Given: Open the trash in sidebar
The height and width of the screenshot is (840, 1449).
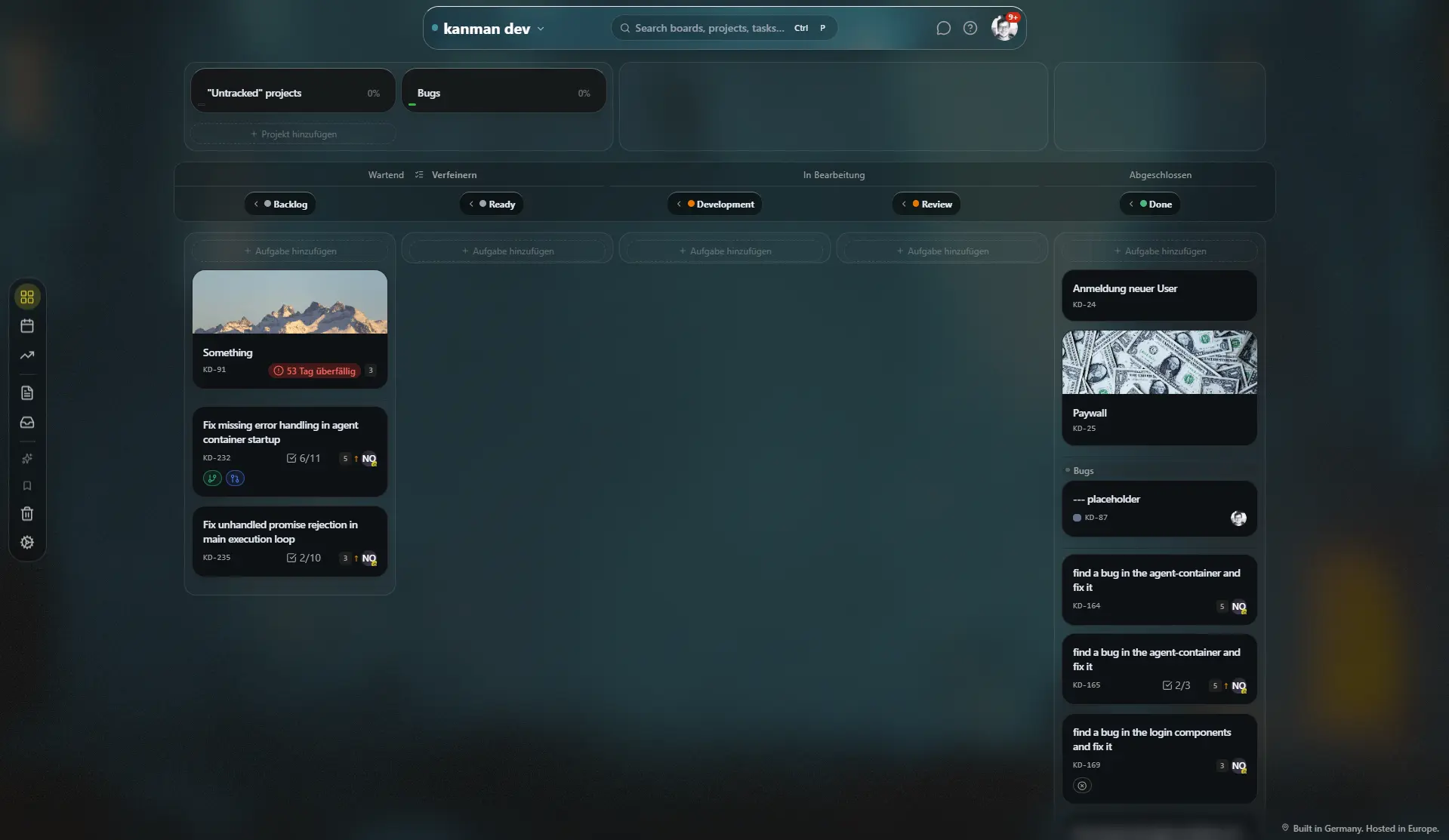Looking at the screenshot, I should tap(27, 514).
